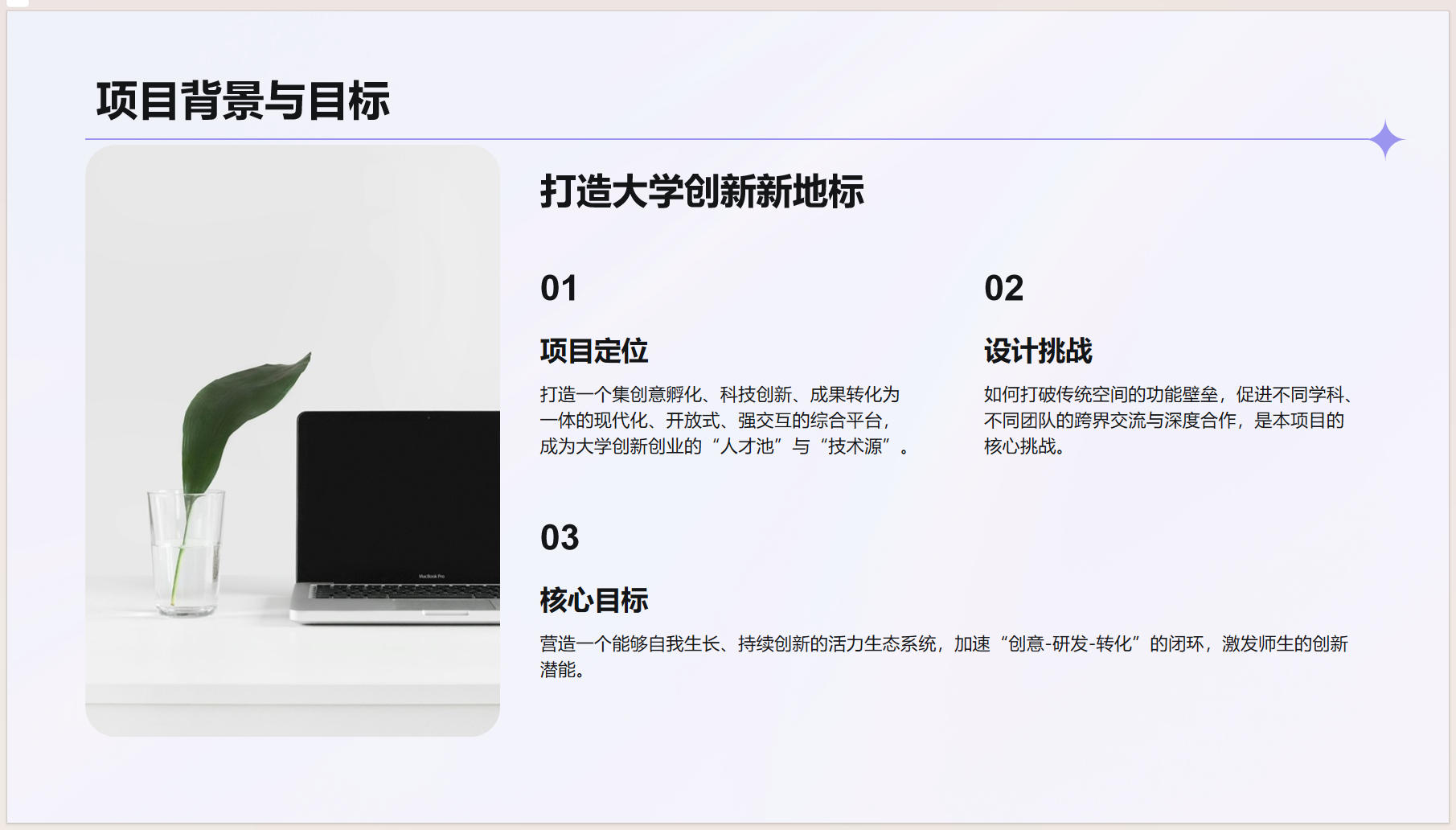Click the paragraph starting 如何打破传统空间
Viewport: 1456px width, 830px height.
[1168, 420]
